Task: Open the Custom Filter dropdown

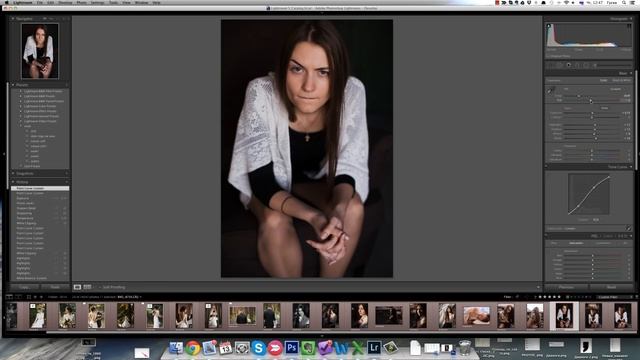Action: point(613,297)
